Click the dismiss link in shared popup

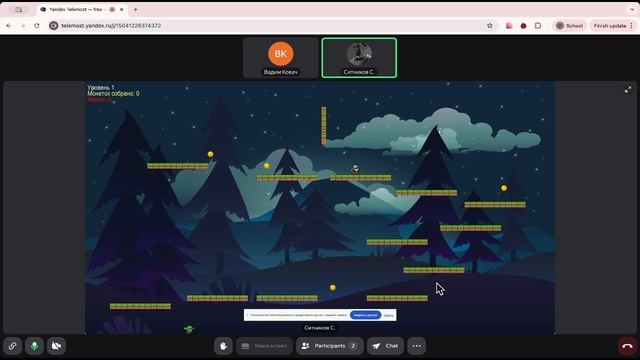point(389,315)
